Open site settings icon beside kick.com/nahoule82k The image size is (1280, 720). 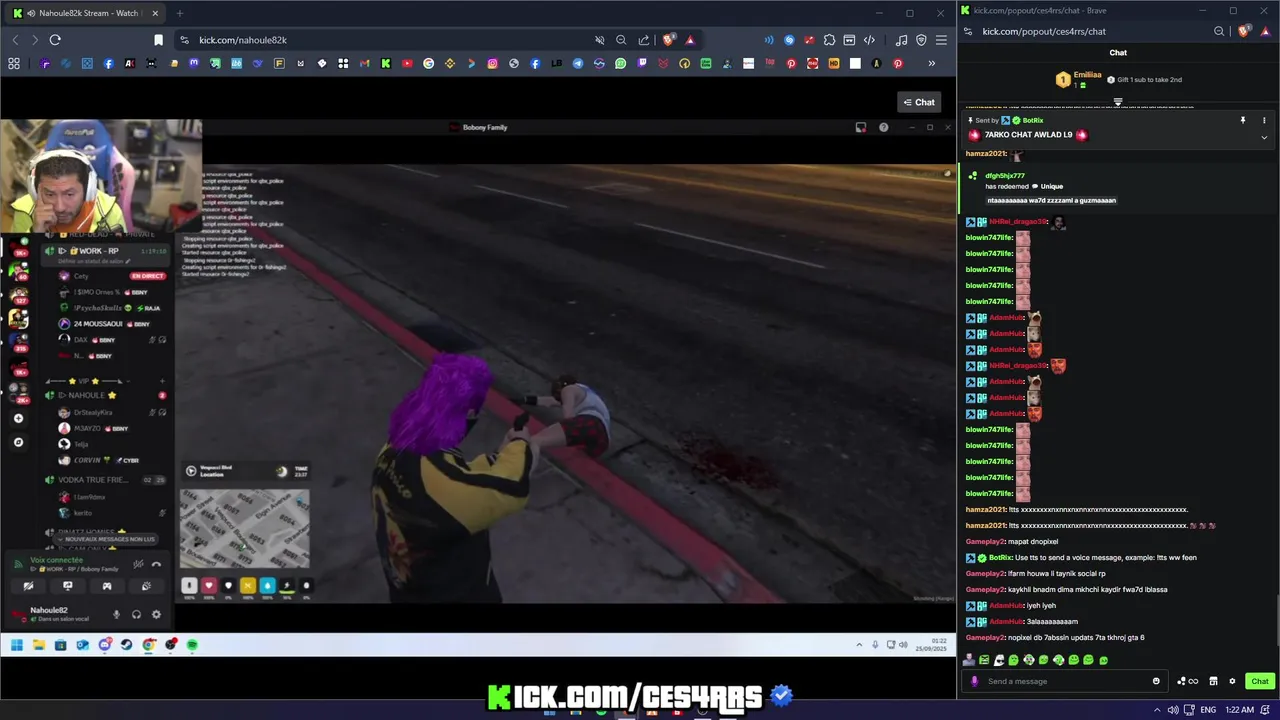click(x=184, y=40)
